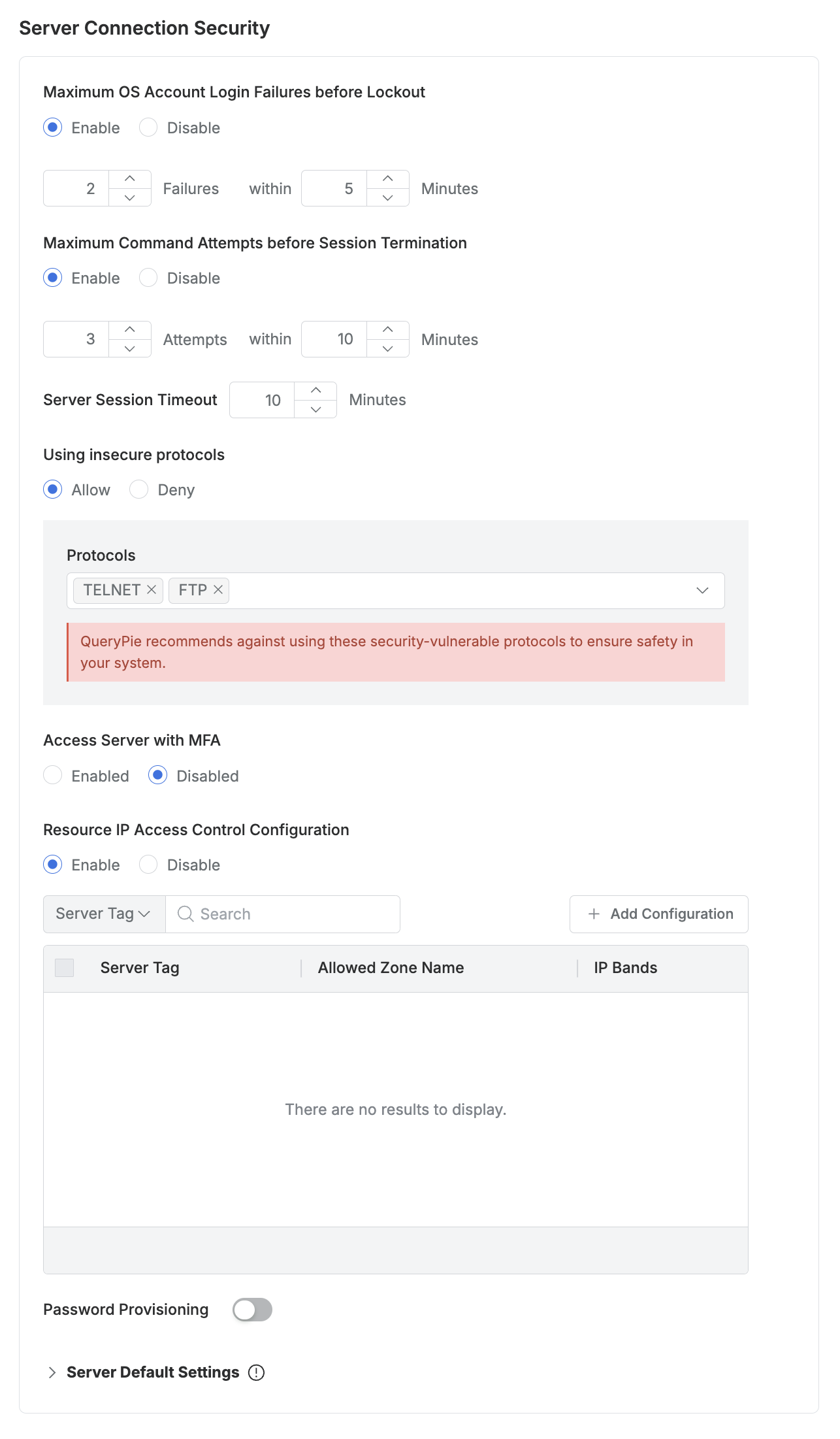
Task: Disable Maximum Command Attempts termination
Action: click(x=148, y=278)
